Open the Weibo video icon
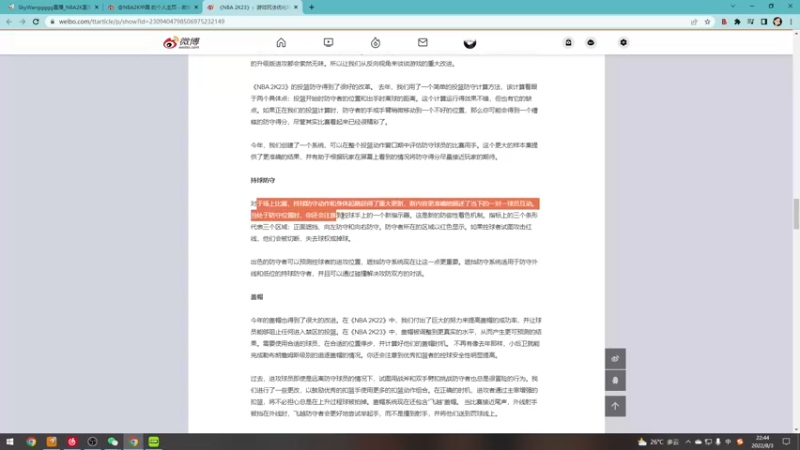Screen dimensions: 800x450 [x=329, y=43]
